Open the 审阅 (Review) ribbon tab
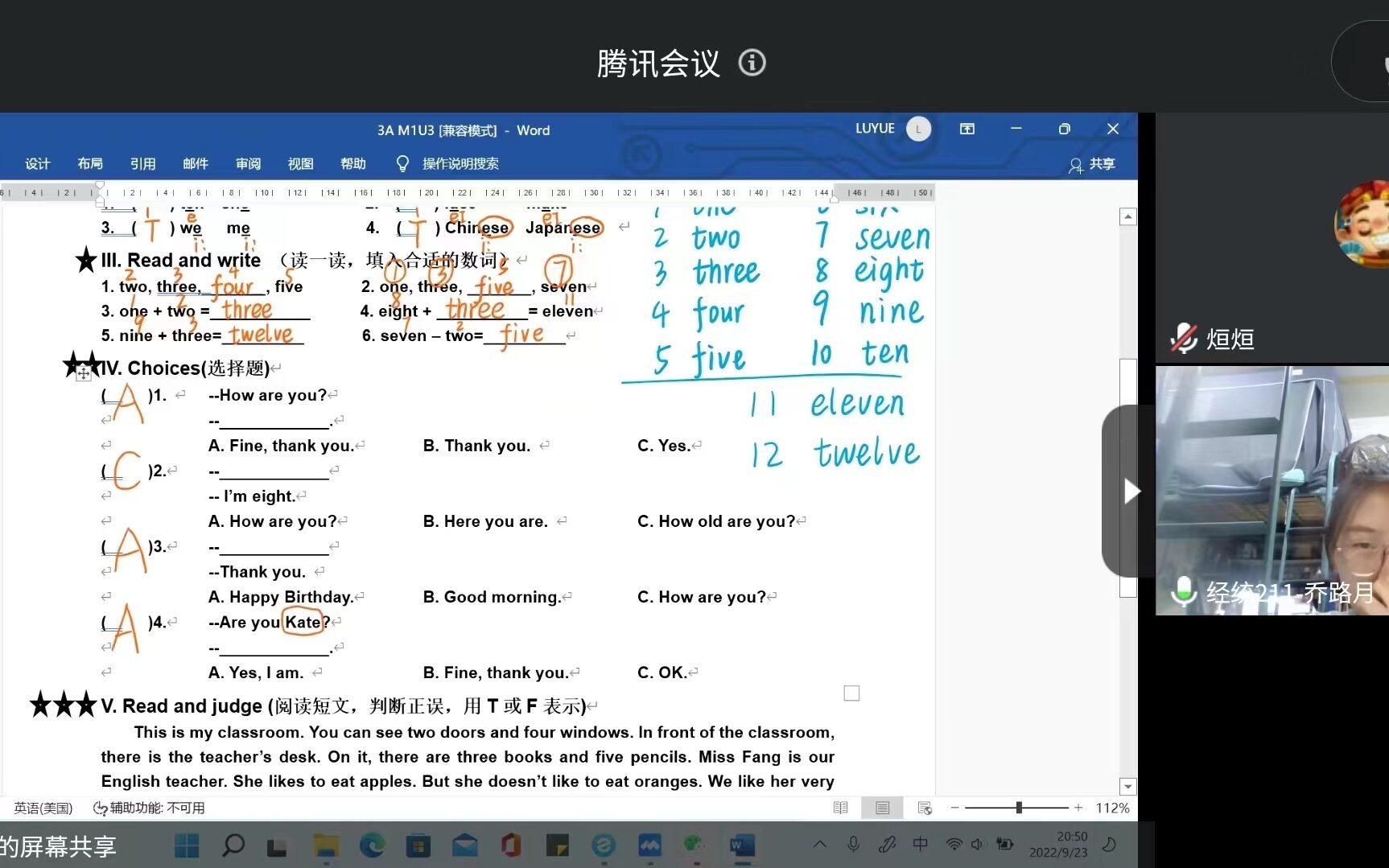 248,164
